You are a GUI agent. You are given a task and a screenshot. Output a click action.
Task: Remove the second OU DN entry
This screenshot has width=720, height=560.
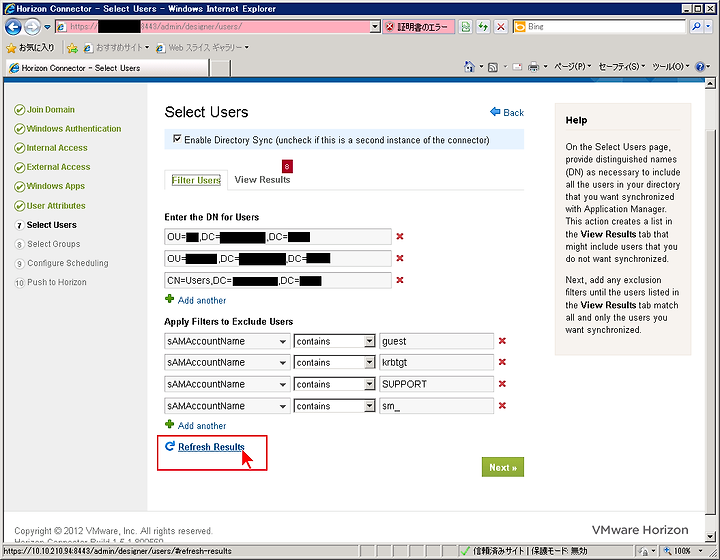[400, 258]
